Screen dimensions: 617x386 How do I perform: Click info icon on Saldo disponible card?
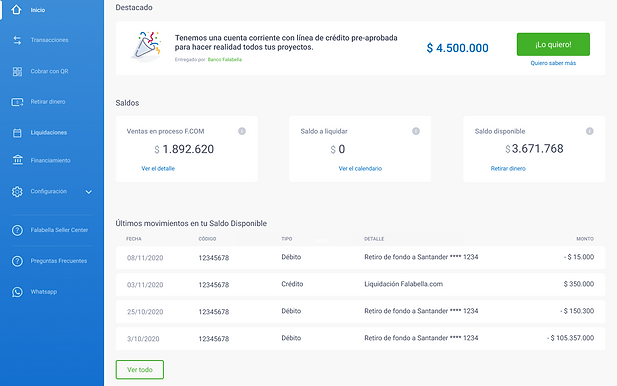589,131
